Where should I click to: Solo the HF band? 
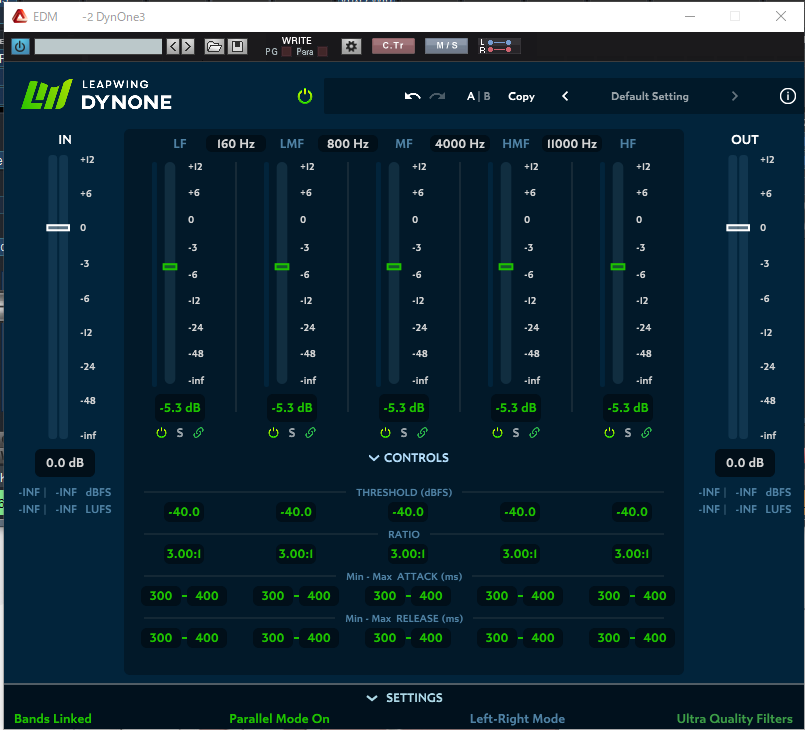pyautogui.click(x=627, y=433)
